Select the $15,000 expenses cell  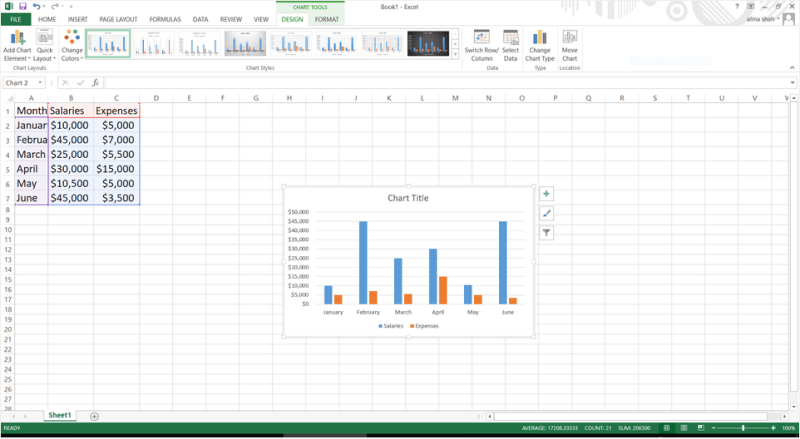[x=116, y=169]
